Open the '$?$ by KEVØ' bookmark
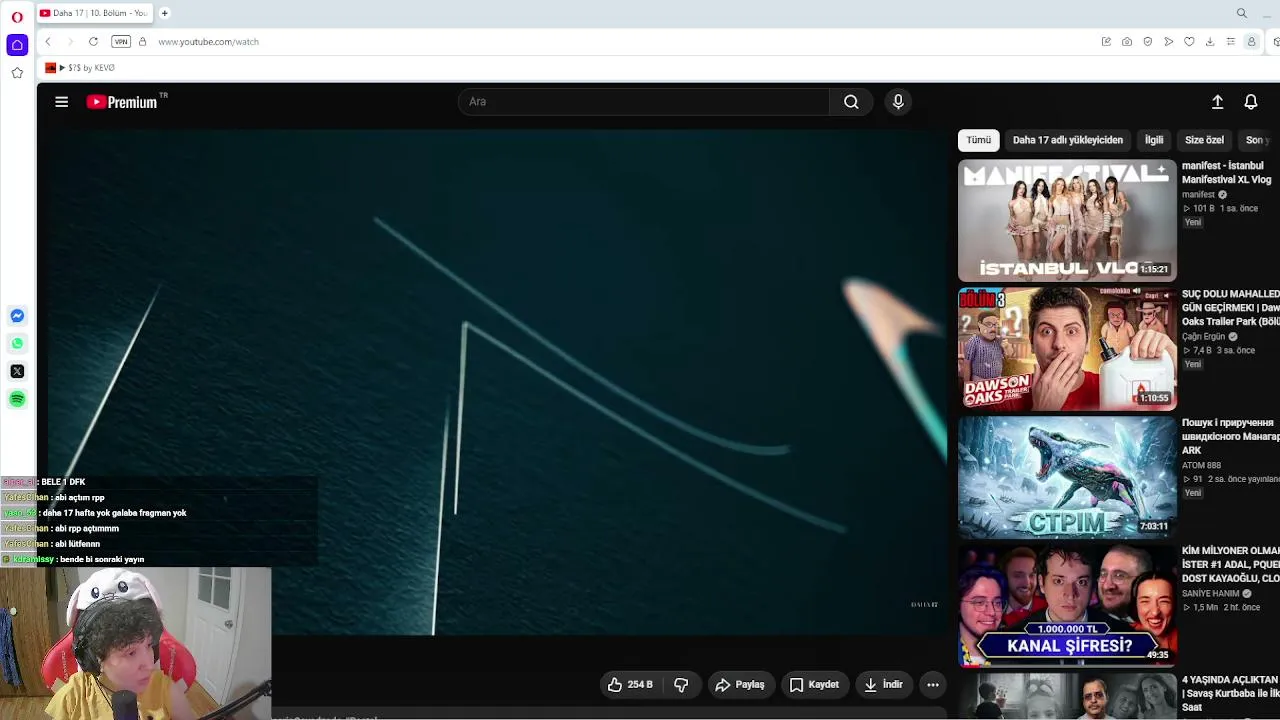1280x720 pixels. point(81,68)
